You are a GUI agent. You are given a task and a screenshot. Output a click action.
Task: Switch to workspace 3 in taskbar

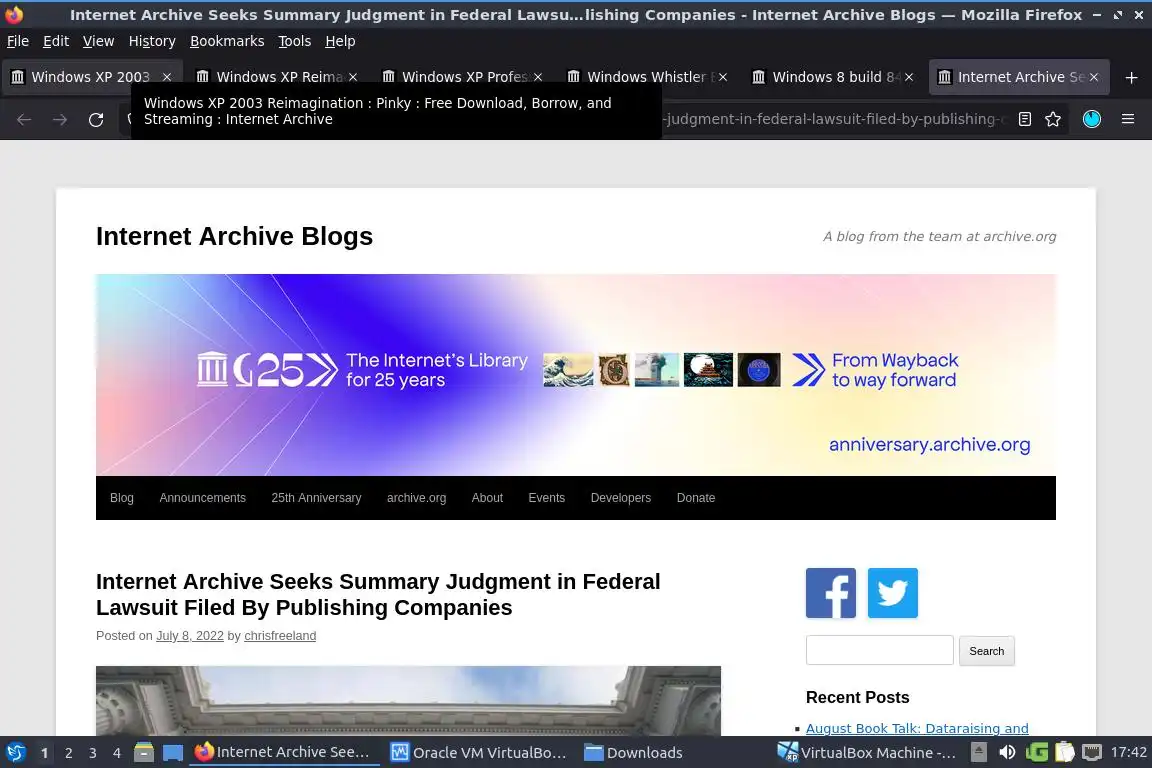pos(93,753)
